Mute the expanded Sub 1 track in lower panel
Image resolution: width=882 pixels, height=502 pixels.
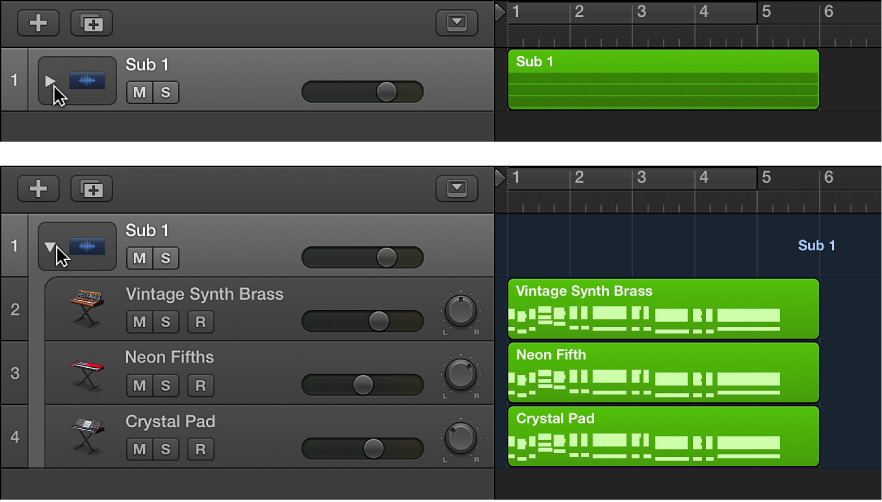pos(140,258)
